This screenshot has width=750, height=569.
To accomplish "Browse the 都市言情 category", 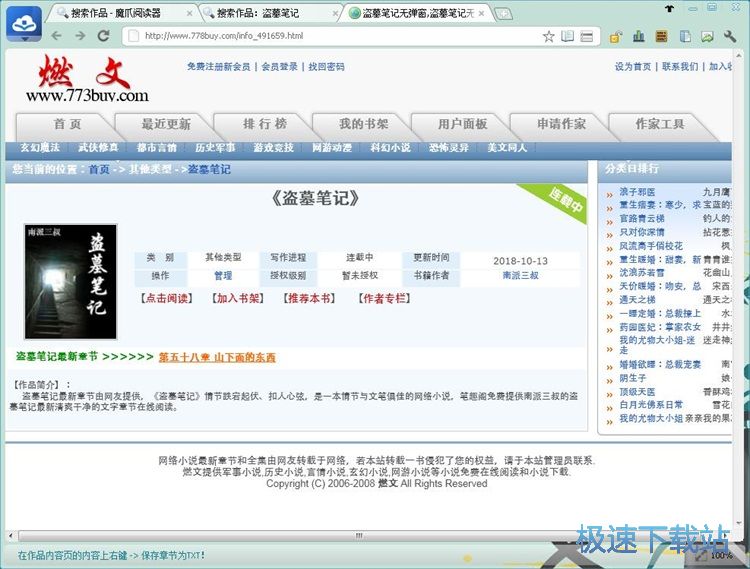I will coord(156,148).
